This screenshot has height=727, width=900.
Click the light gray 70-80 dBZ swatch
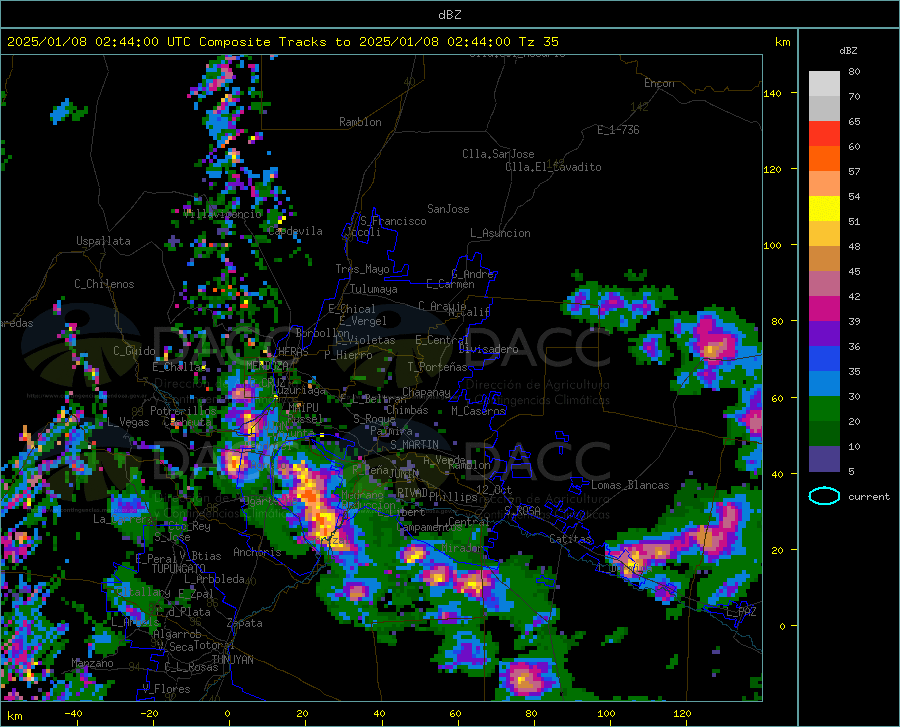[824, 84]
